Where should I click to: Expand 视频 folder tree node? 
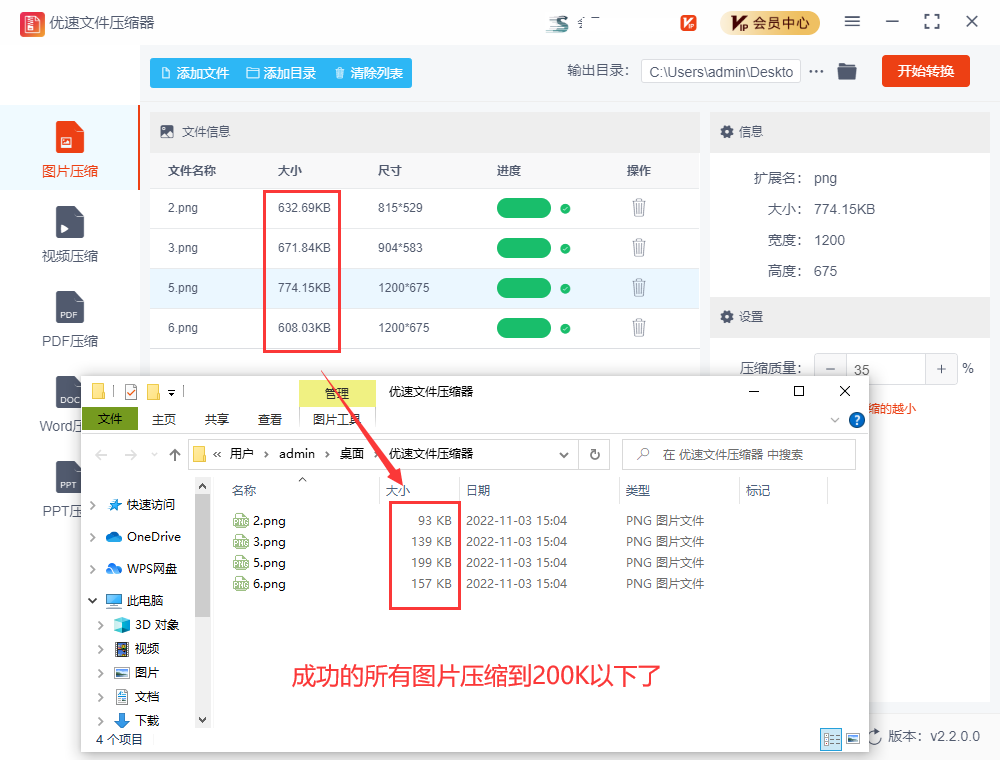coord(101,649)
